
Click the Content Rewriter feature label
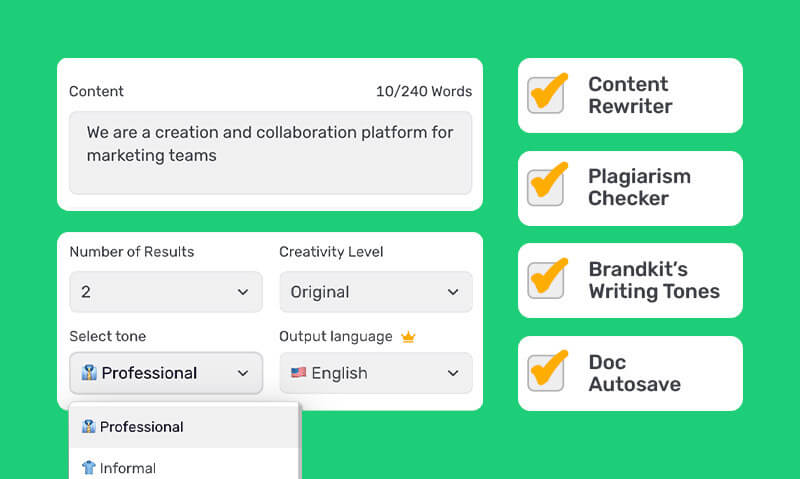pyautogui.click(x=629, y=95)
